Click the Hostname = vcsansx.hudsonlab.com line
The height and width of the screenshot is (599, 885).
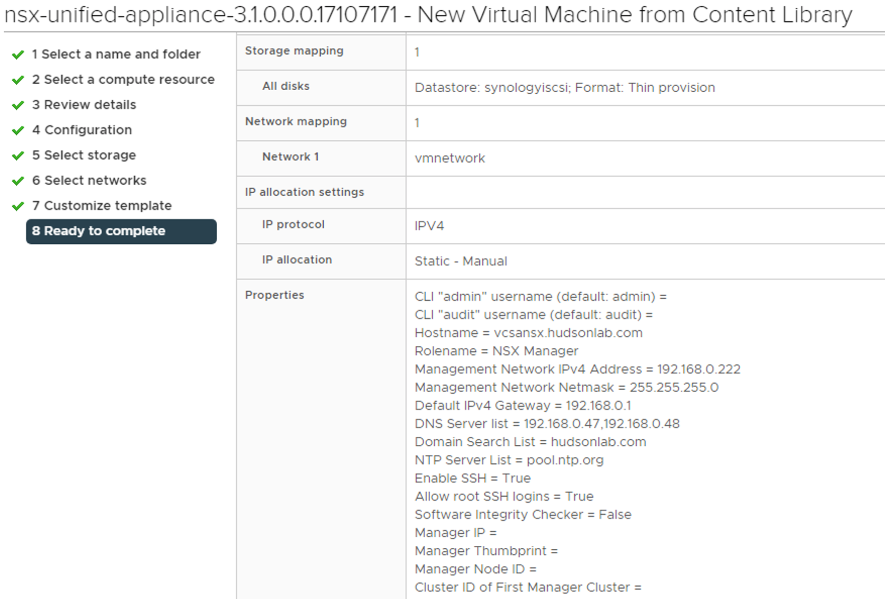tap(528, 333)
